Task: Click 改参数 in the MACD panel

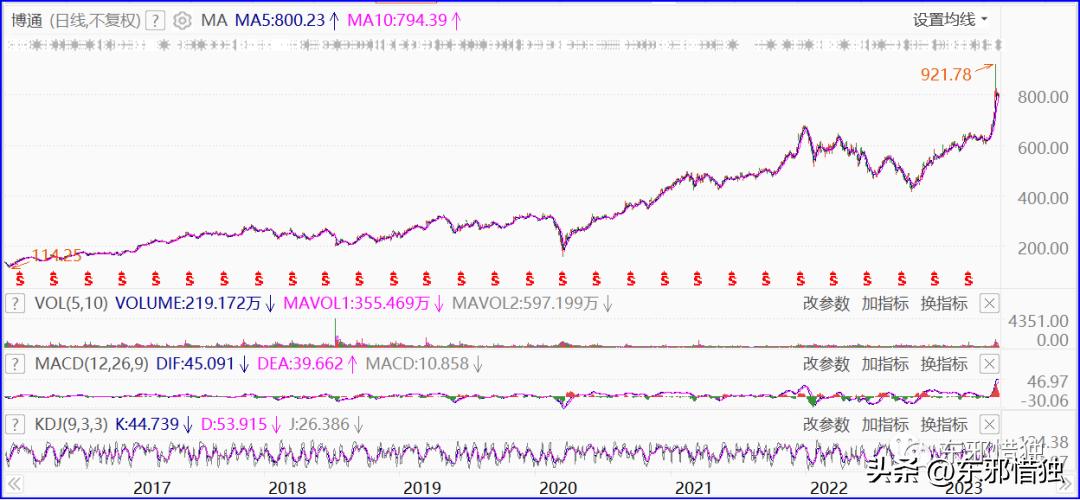Action: (827, 364)
